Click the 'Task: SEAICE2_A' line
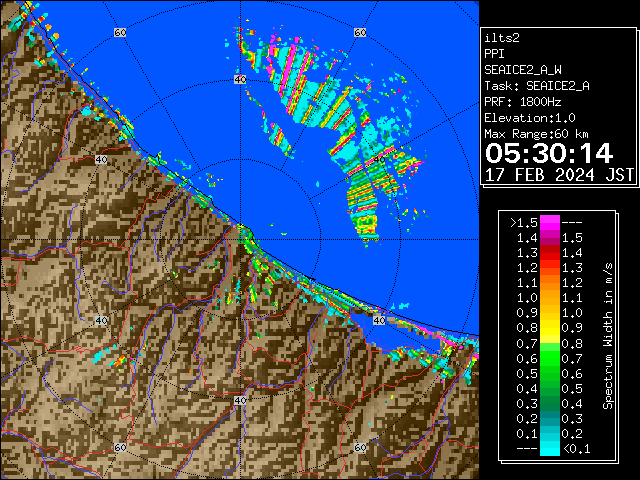640x480 pixels. tap(537, 86)
